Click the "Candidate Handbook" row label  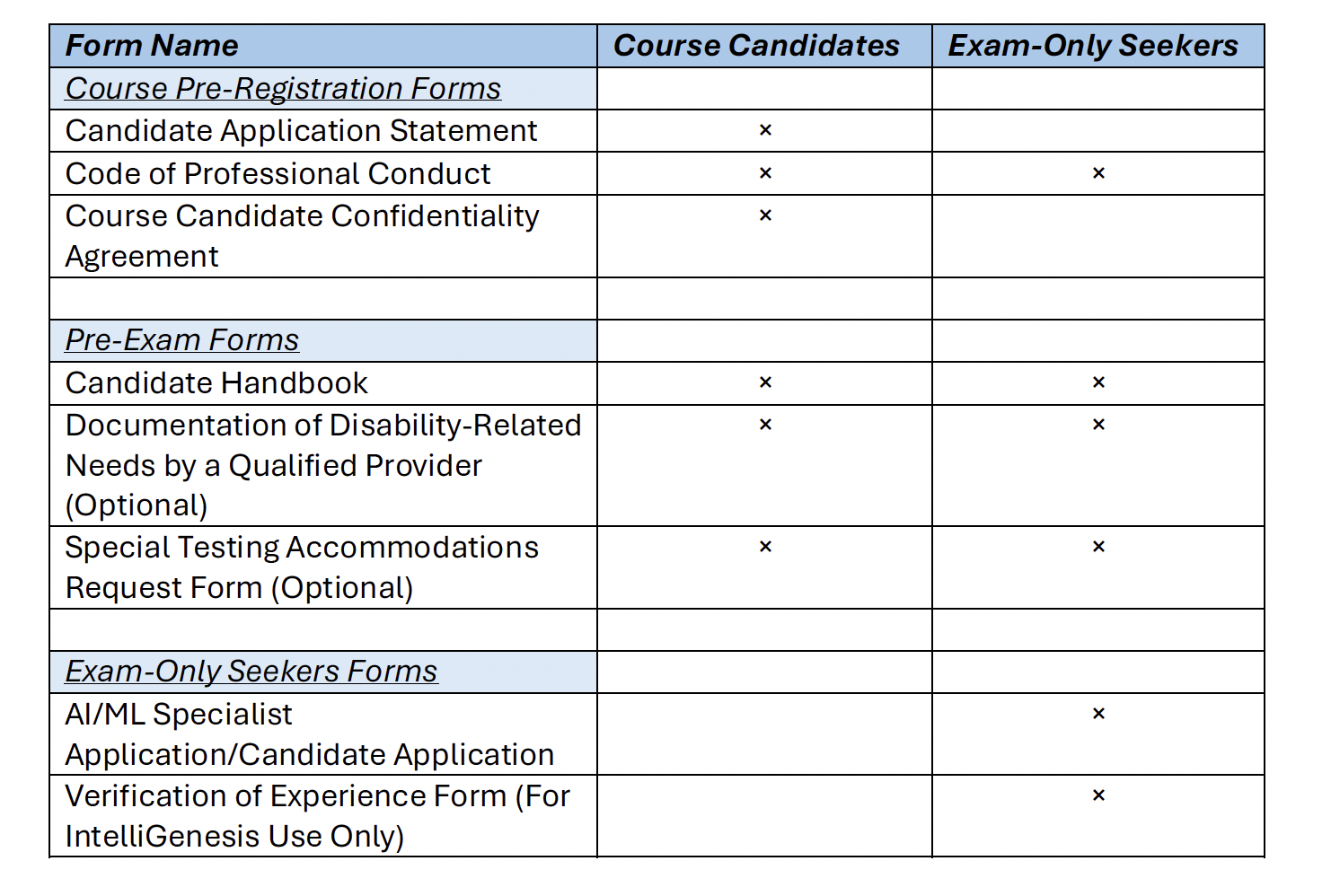pyautogui.click(x=216, y=383)
